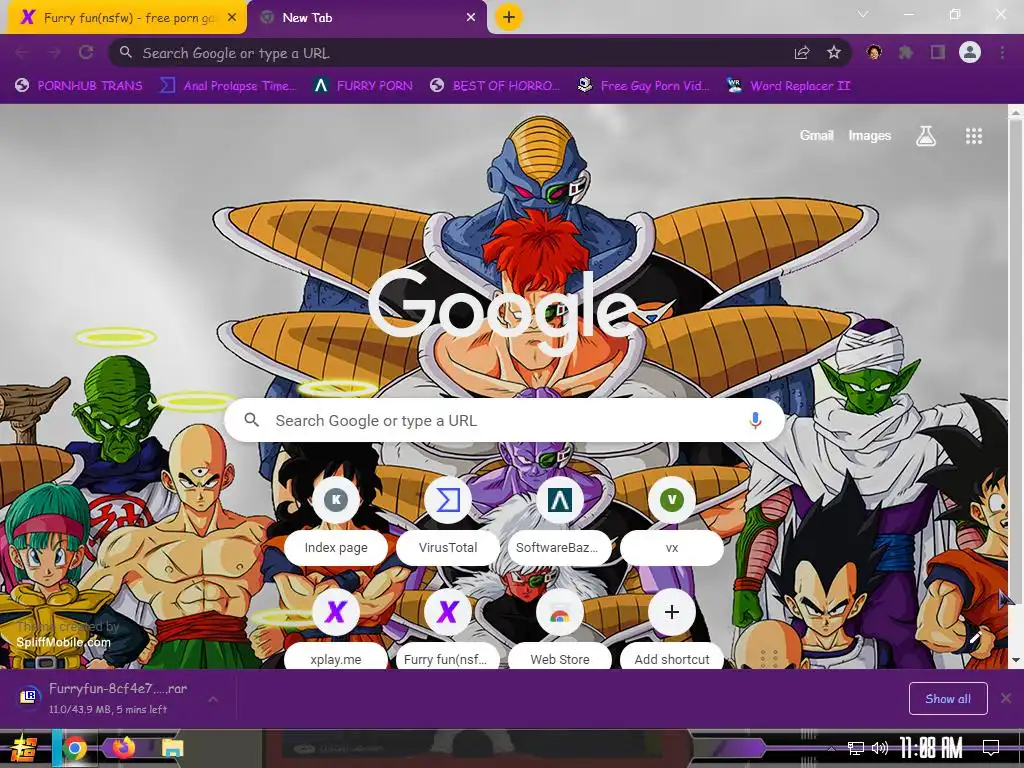Viewport: 1024px width, 768px height.
Task: Click the Chrome icon in the taskbar
Action: pos(75,748)
